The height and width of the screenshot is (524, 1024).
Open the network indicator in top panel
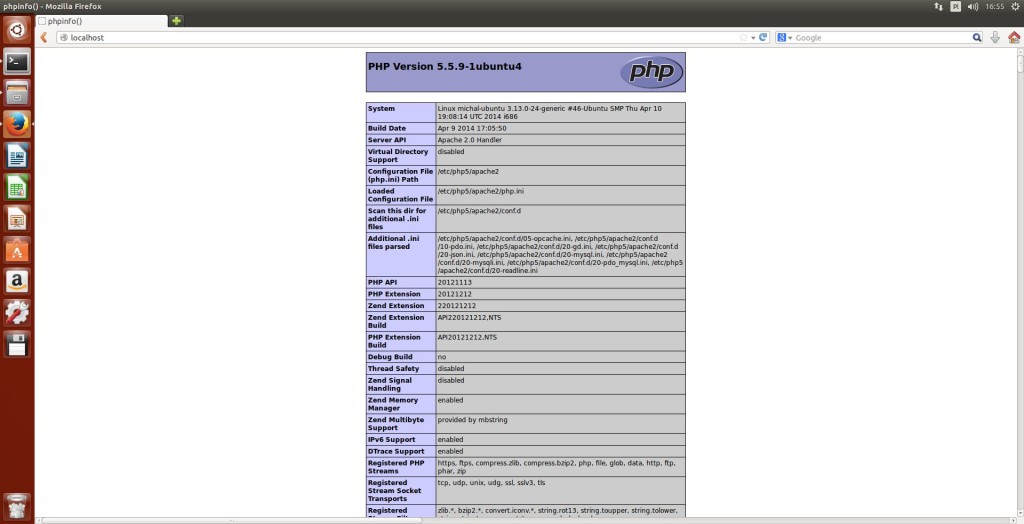(x=938, y=7)
